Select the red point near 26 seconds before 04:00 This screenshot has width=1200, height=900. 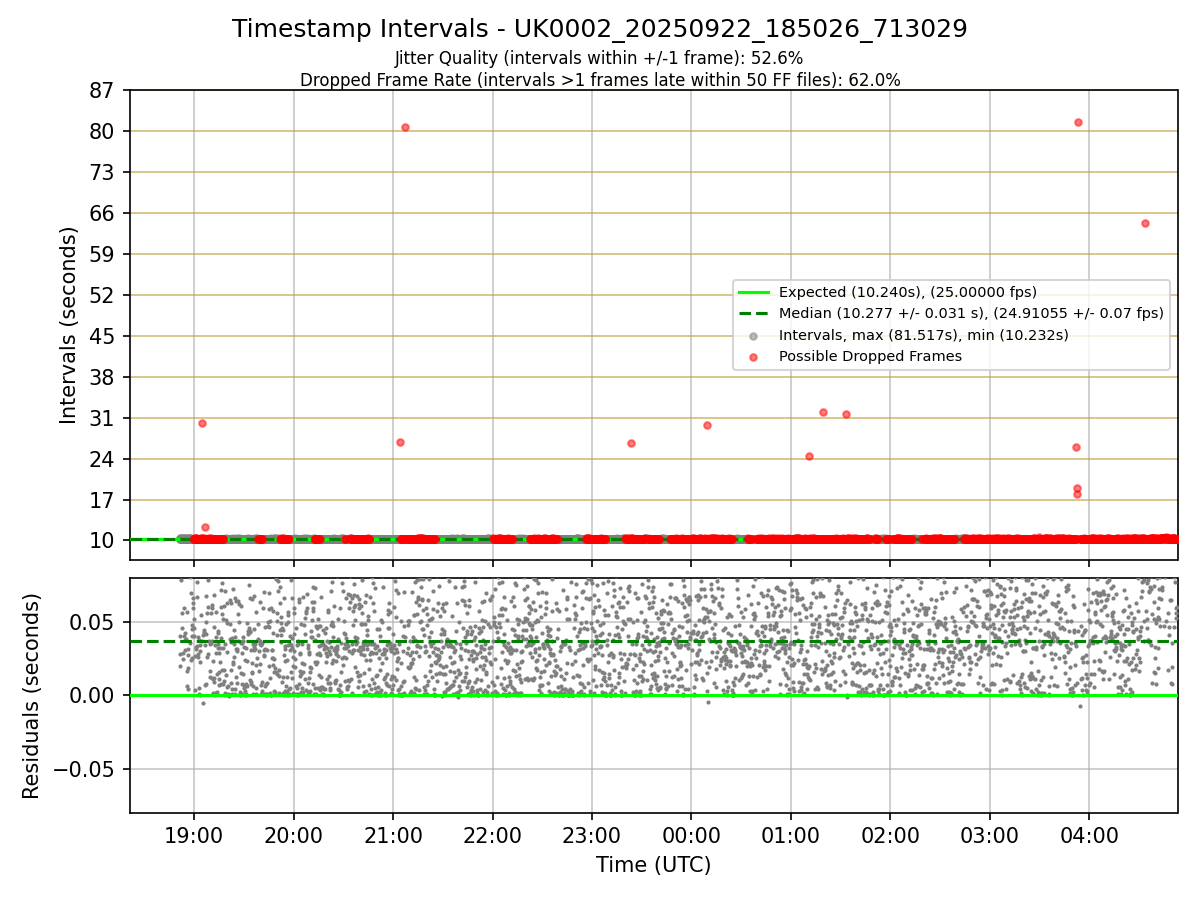(1076, 447)
